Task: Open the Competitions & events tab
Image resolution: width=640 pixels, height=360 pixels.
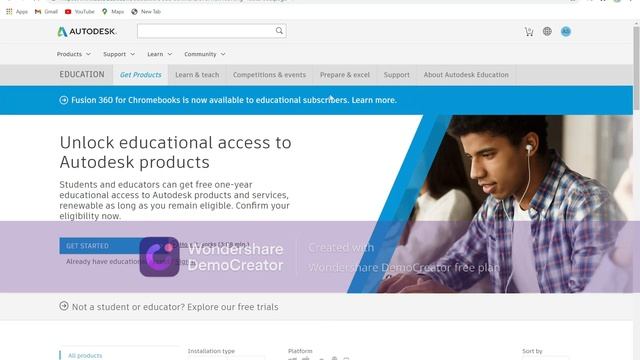Action: click(x=269, y=75)
